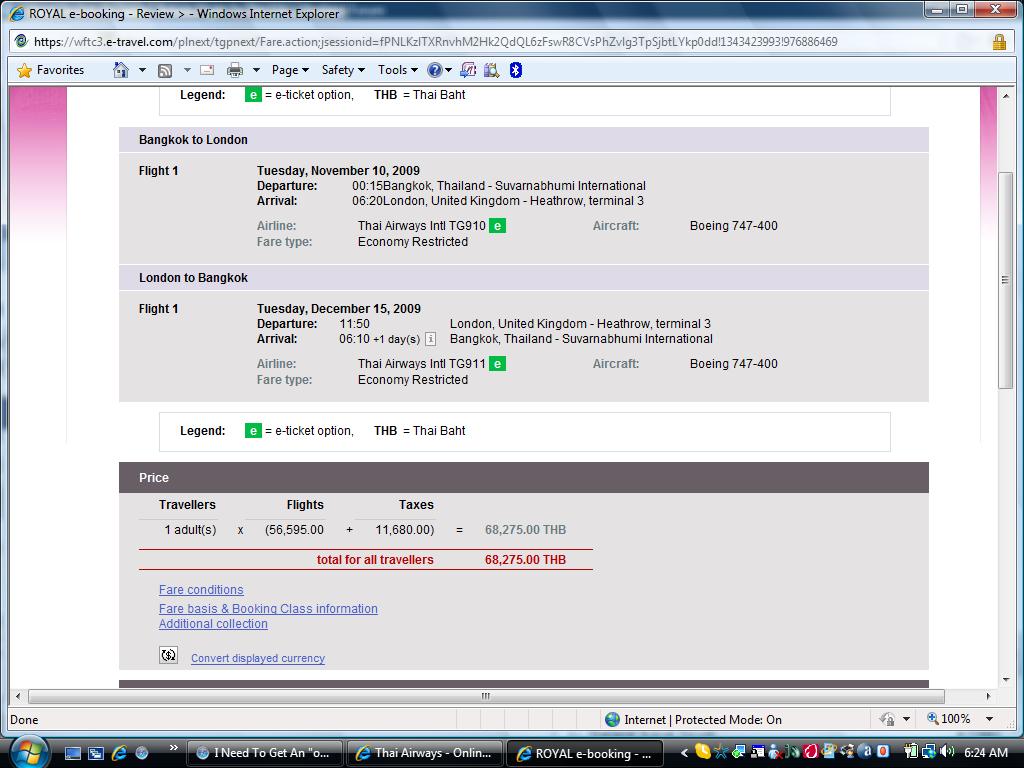The image size is (1024, 768).
Task: Click the volume speaker tray icon
Action: 947,752
